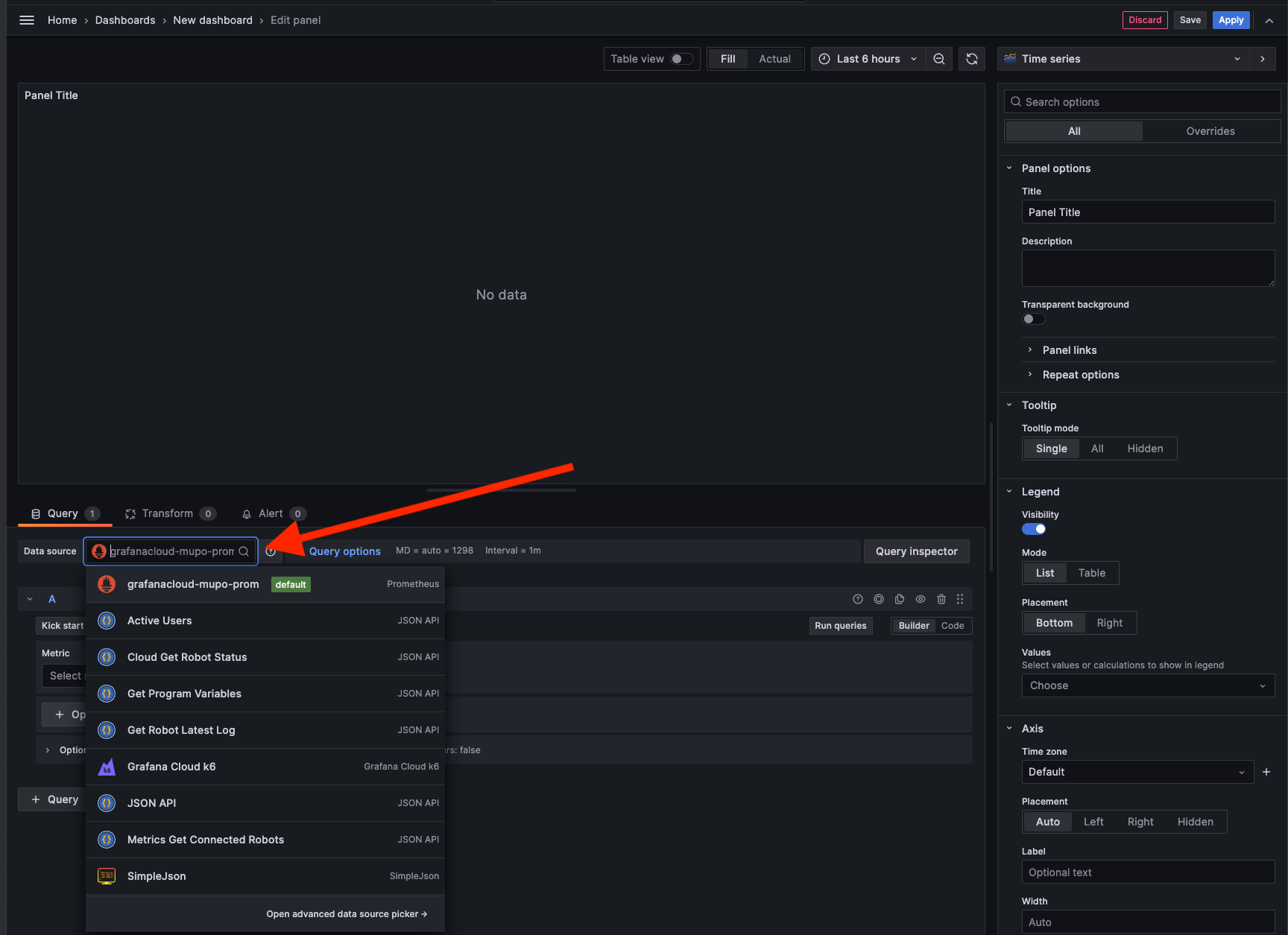Image resolution: width=1288 pixels, height=935 pixels.
Task: Set tooltip mode to Hidden
Action: [x=1145, y=449]
